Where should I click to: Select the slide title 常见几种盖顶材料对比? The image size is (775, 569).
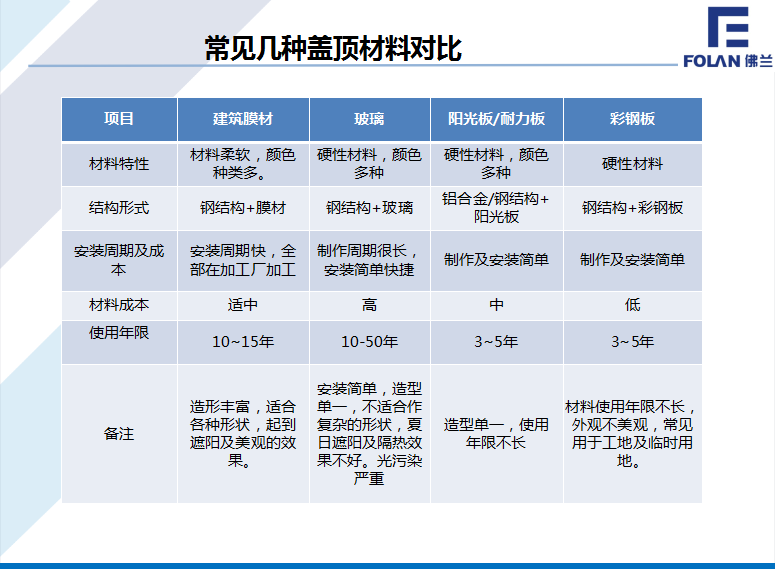[x=332, y=49]
